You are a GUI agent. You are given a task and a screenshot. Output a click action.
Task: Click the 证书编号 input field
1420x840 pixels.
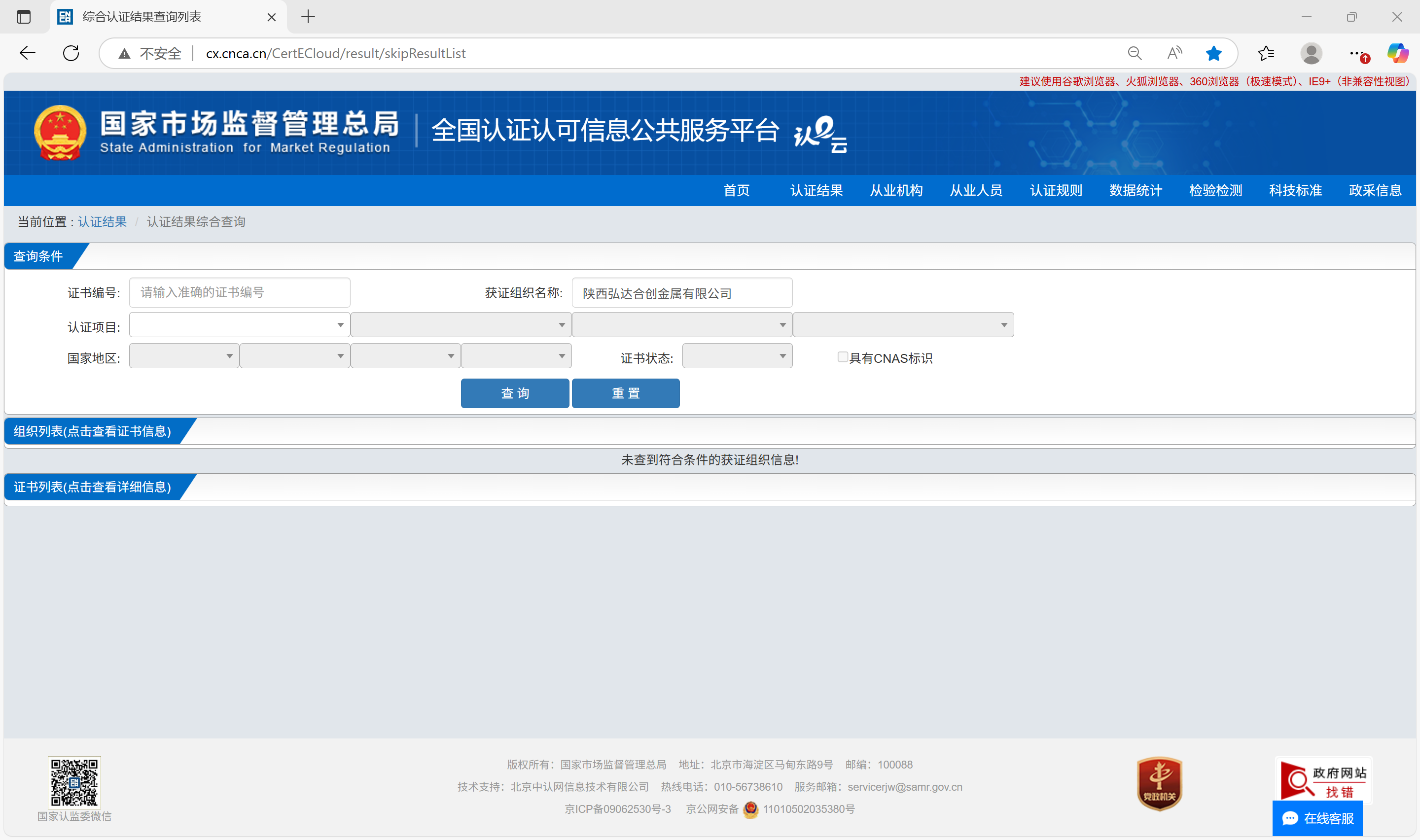pyautogui.click(x=240, y=293)
